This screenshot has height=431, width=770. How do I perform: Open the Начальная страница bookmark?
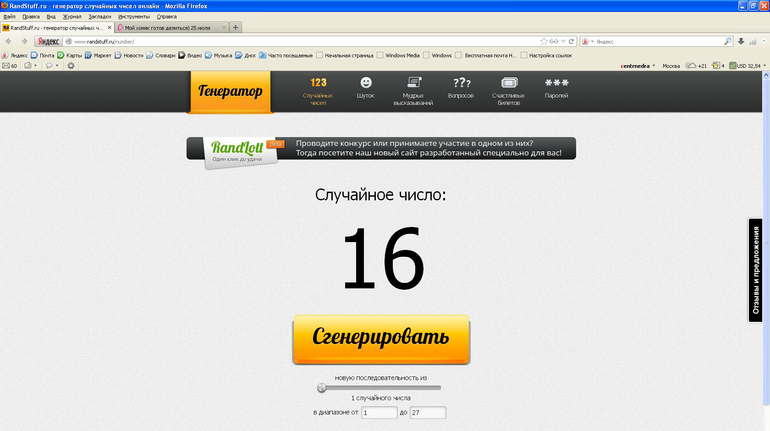click(345, 55)
